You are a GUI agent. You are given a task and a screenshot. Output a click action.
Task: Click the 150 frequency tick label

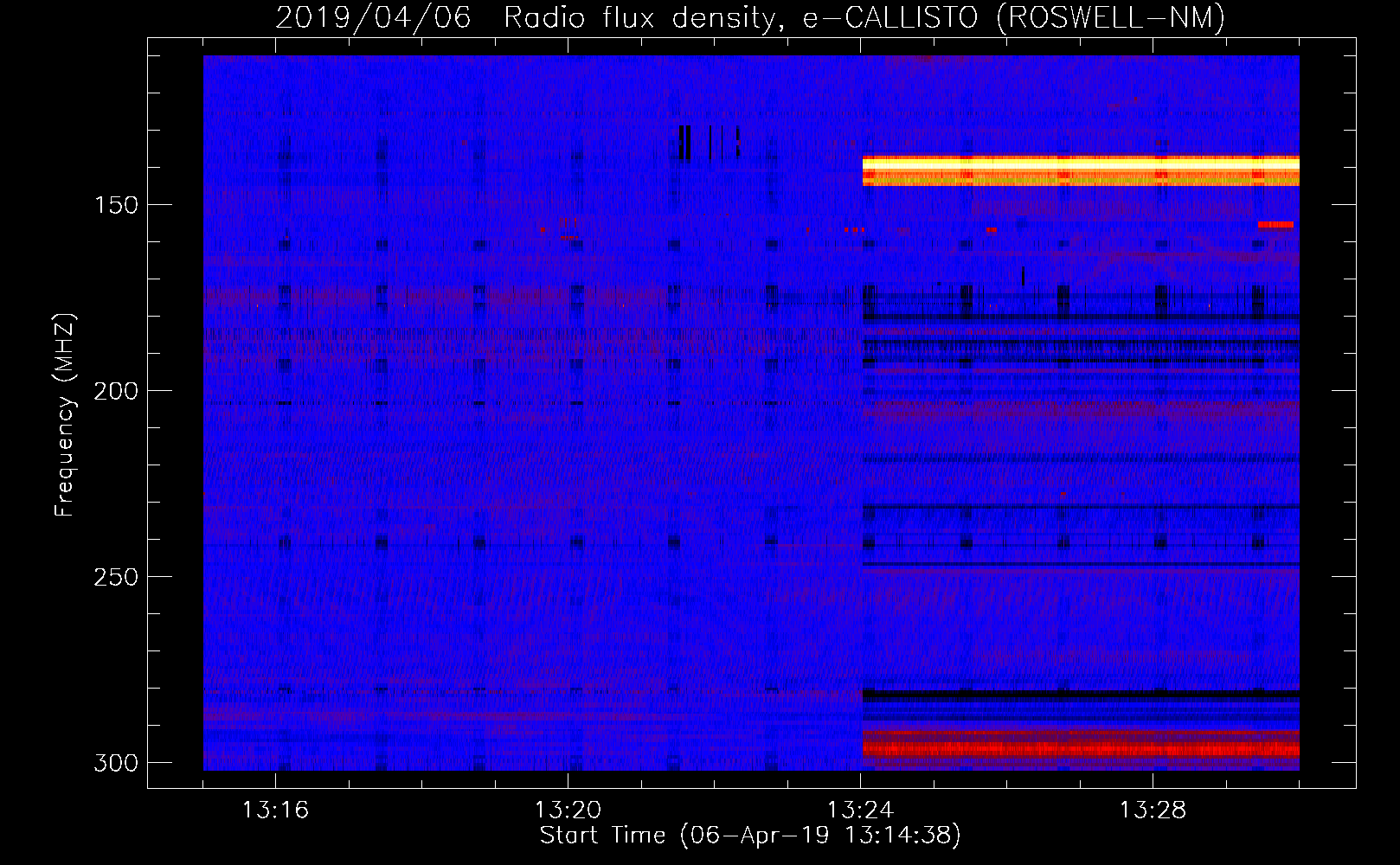tap(116, 205)
